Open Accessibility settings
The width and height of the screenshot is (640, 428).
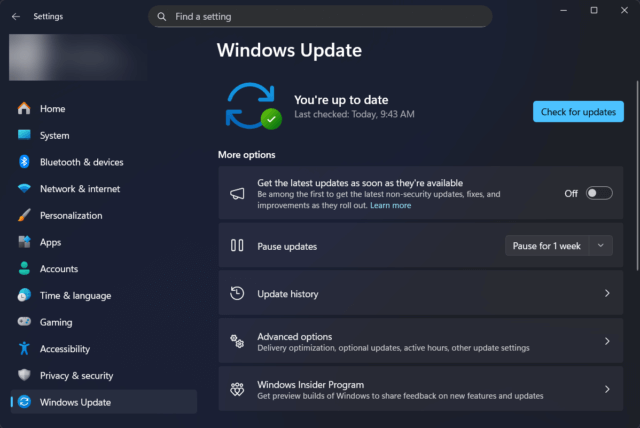(104, 348)
